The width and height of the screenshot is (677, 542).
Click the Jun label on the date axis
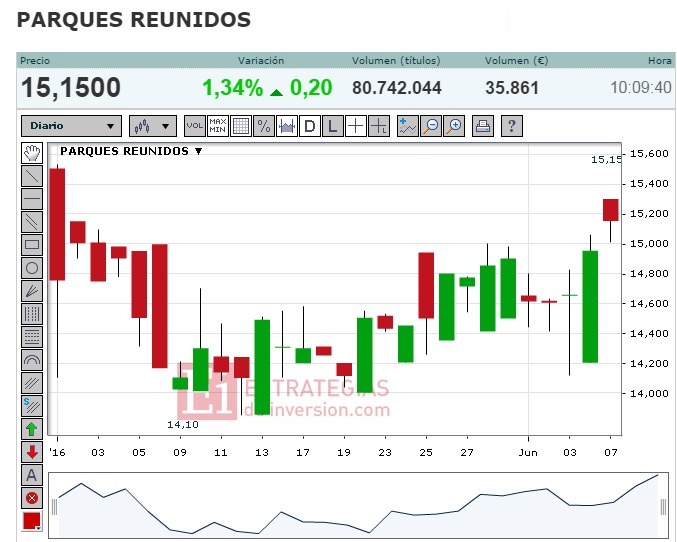pos(528,452)
